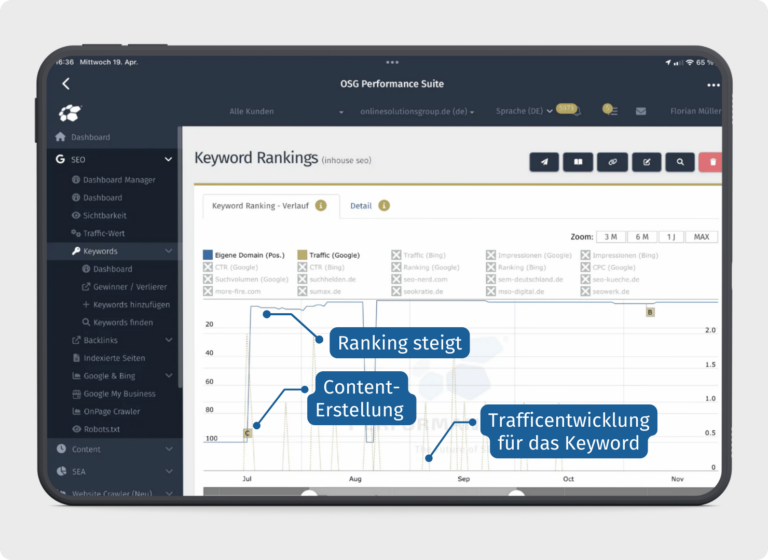Open Gewinner / Verlierer sidebar entry
This screenshot has width=768, height=560.
(124, 287)
